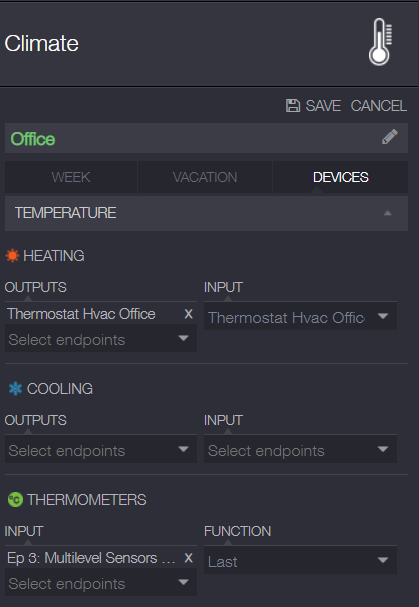Open heating outputs Select endpoints dropdown
Viewport: 419px width, 607px height.
tap(101, 339)
